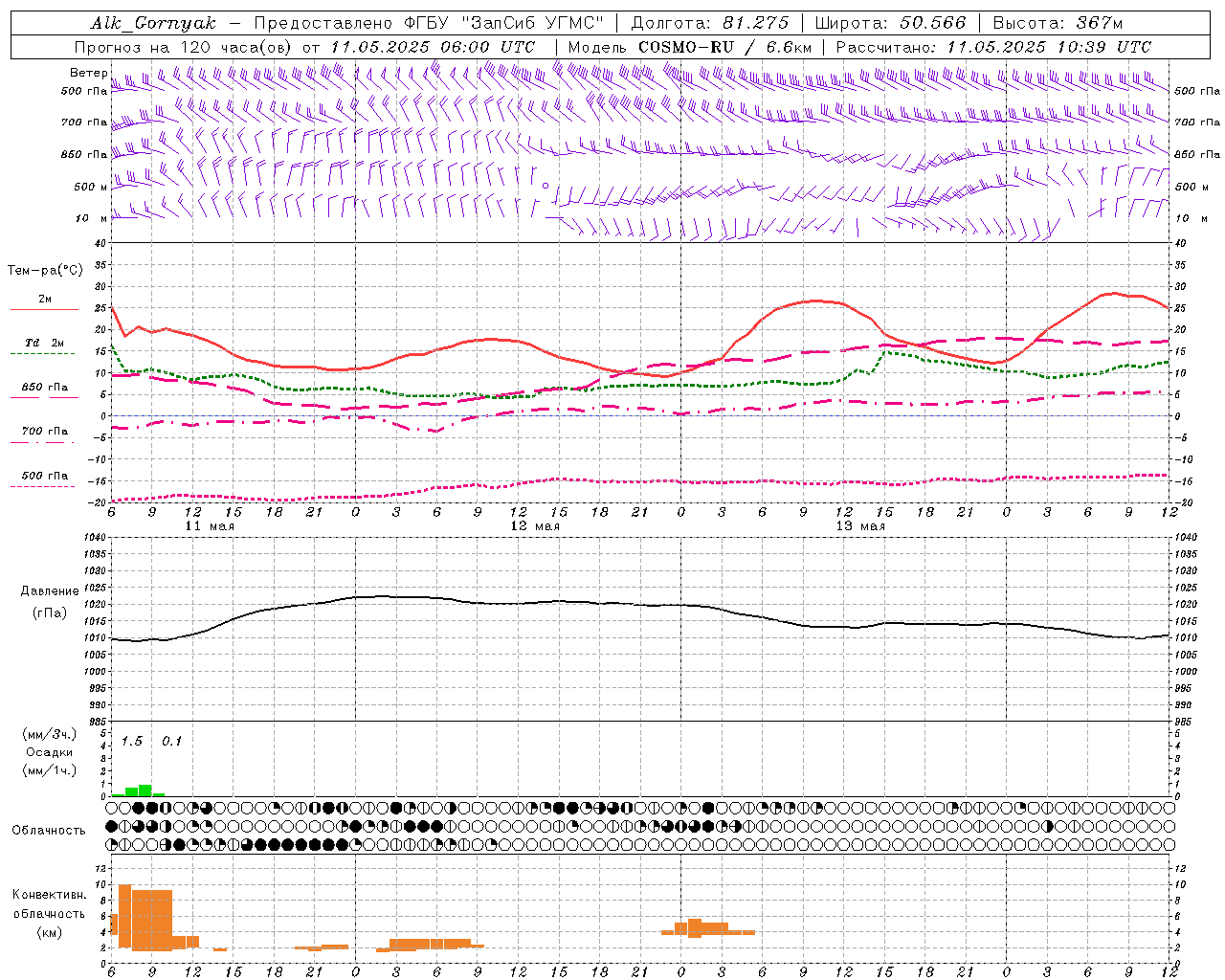Click the (мм/3ч.) units label
Screen dimensions: 1225x980
tap(49, 735)
